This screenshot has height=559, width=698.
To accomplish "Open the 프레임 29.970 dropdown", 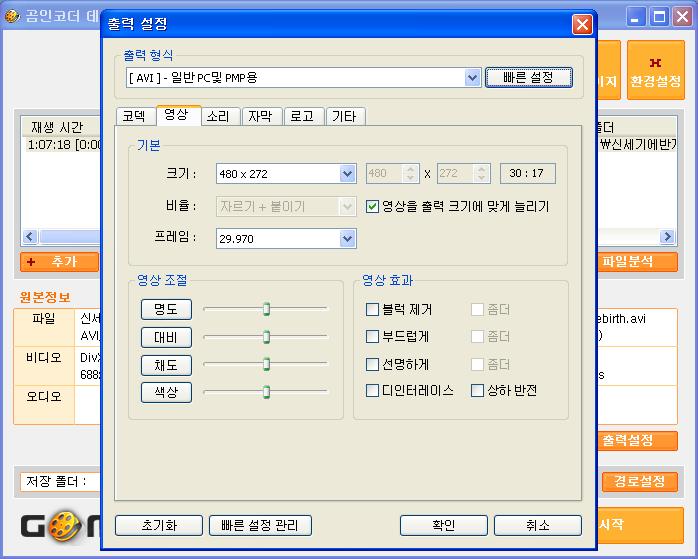I will tap(347, 239).
